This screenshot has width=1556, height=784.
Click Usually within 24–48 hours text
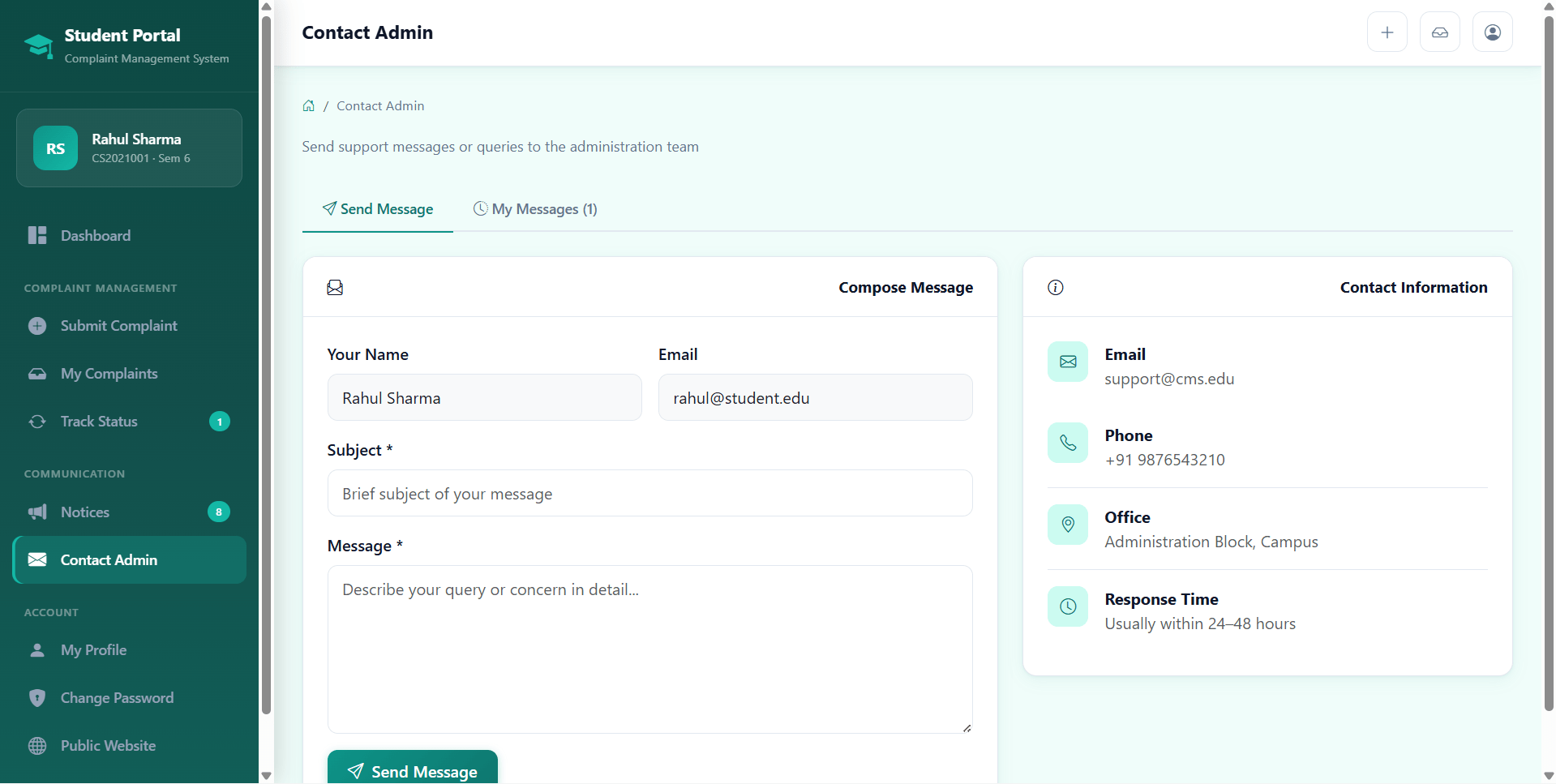pyautogui.click(x=1200, y=624)
